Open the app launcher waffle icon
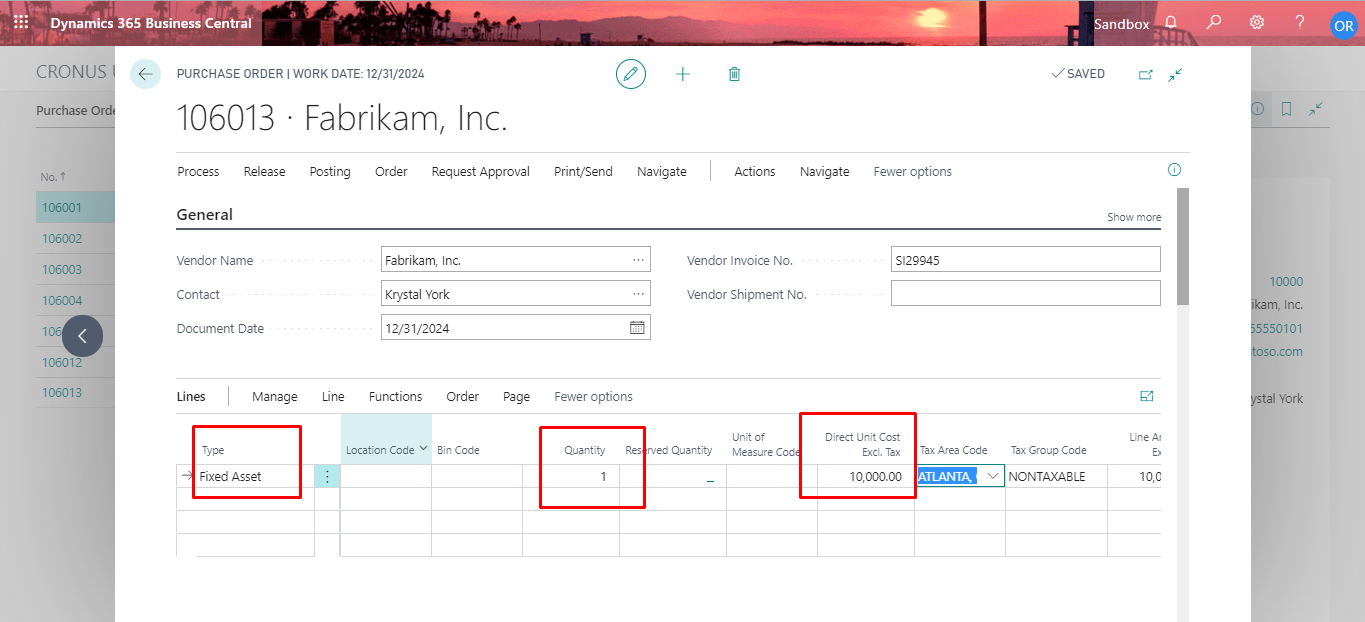 (21, 22)
